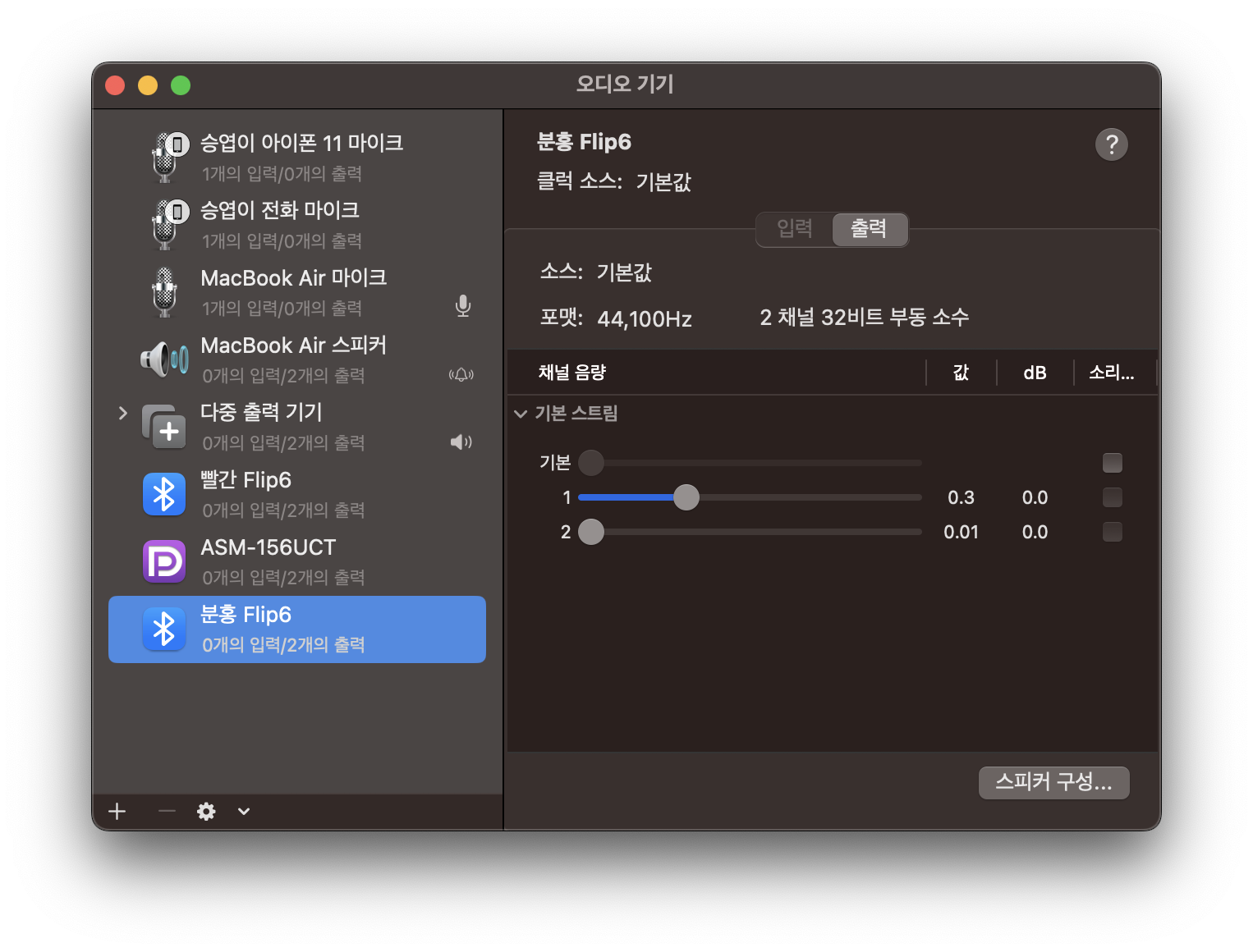Click the green zoom window button
The width and height of the screenshot is (1253, 952).
pyautogui.click(x=181, y=85)
